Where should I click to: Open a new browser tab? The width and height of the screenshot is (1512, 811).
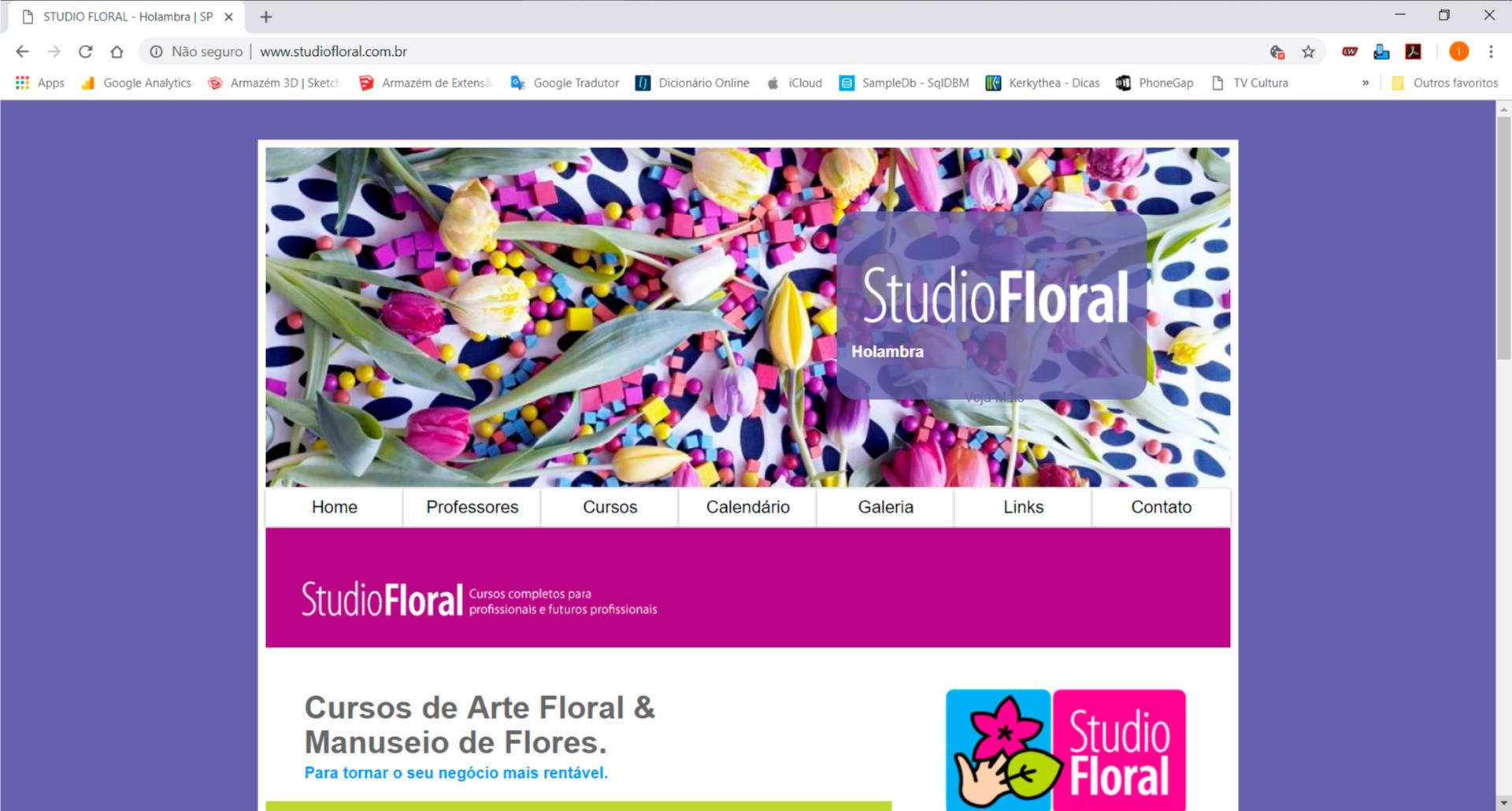coord(266,17)
